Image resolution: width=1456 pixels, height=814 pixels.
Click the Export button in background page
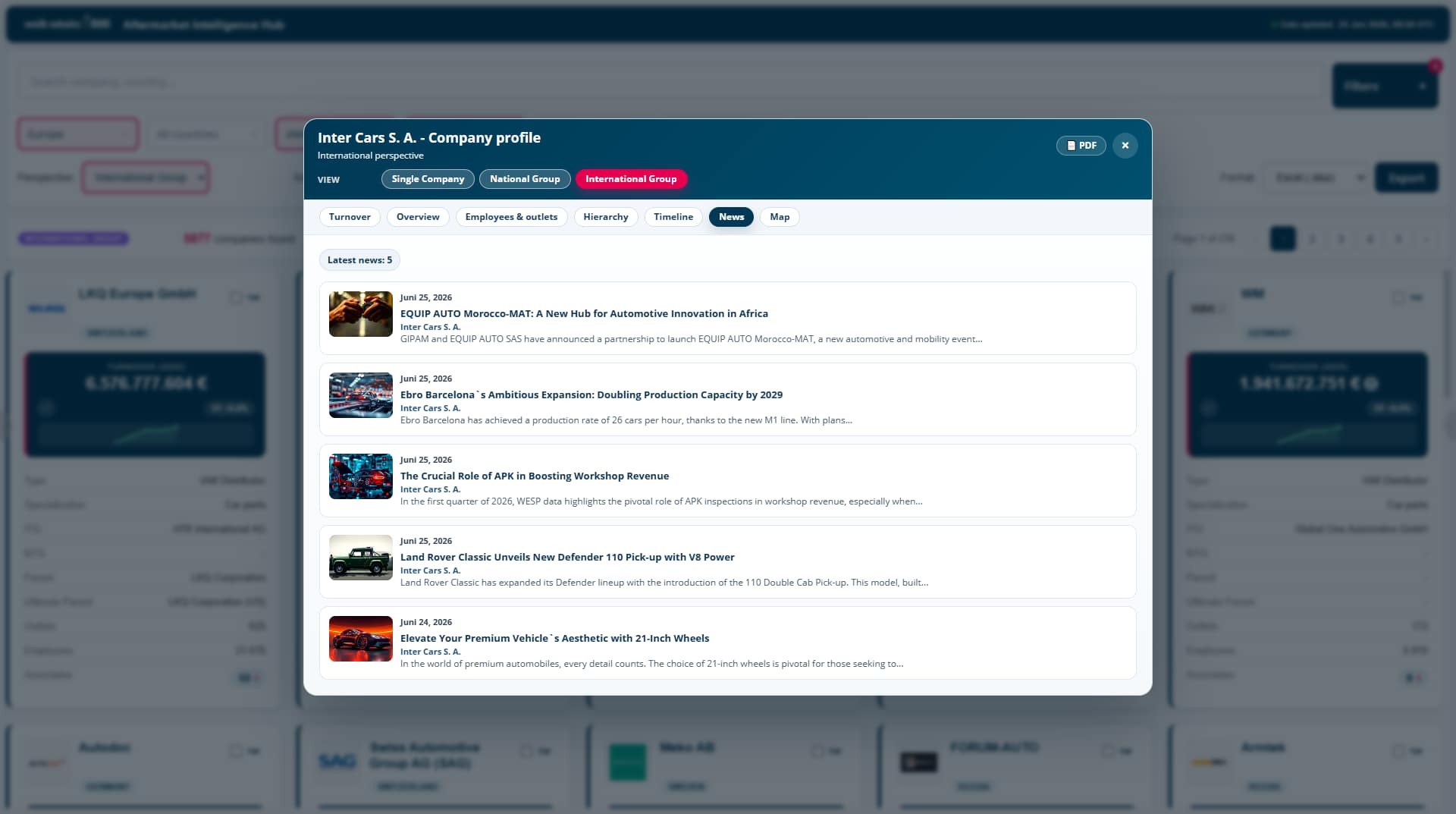pyautogui.click(x=1406, y=178)
